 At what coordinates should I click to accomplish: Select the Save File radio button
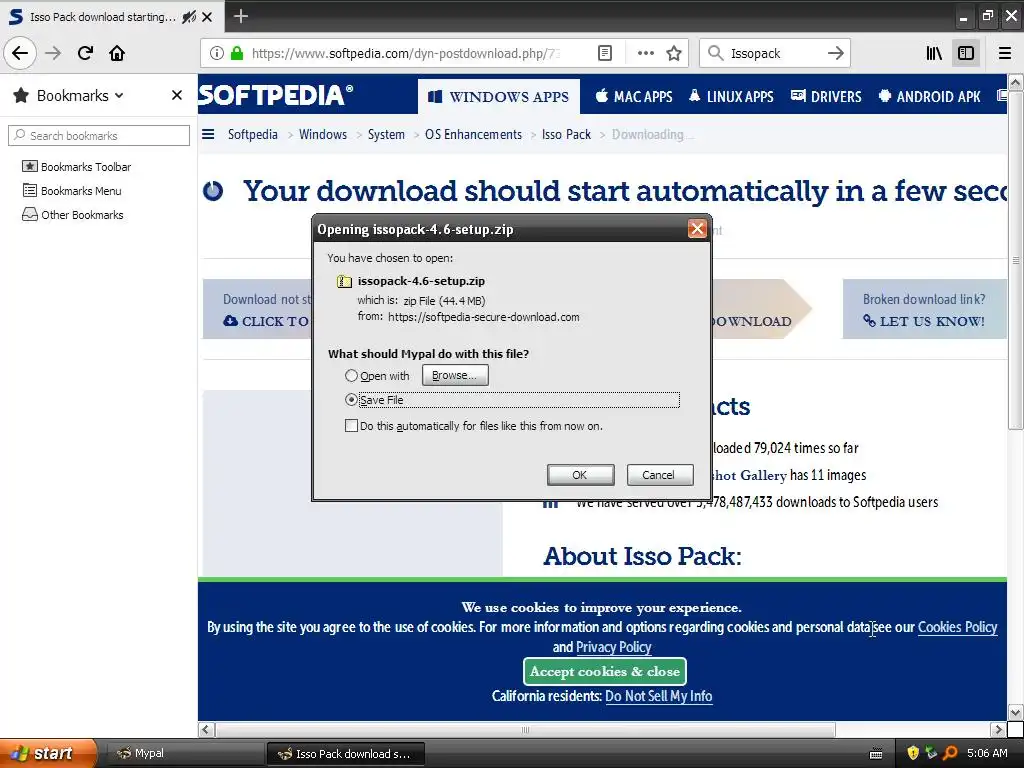(x=351, y=400)
